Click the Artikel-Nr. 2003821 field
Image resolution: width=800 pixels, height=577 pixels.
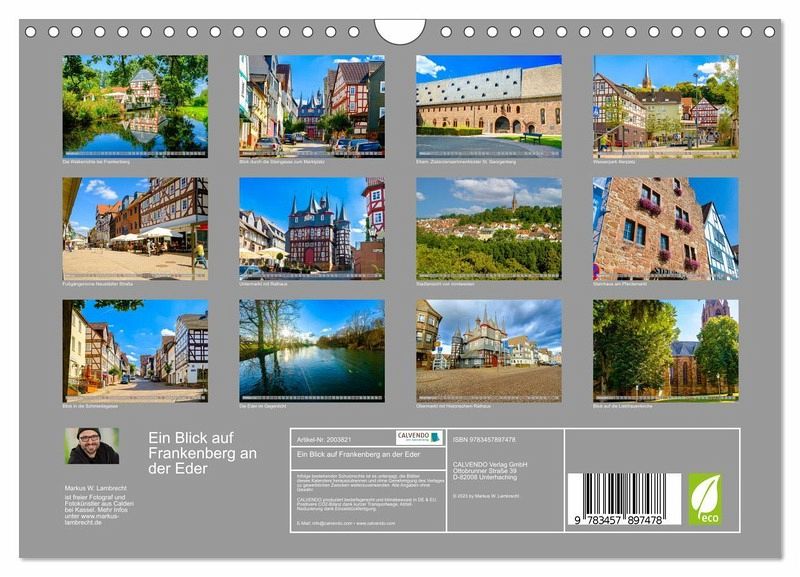click(326, 438)
